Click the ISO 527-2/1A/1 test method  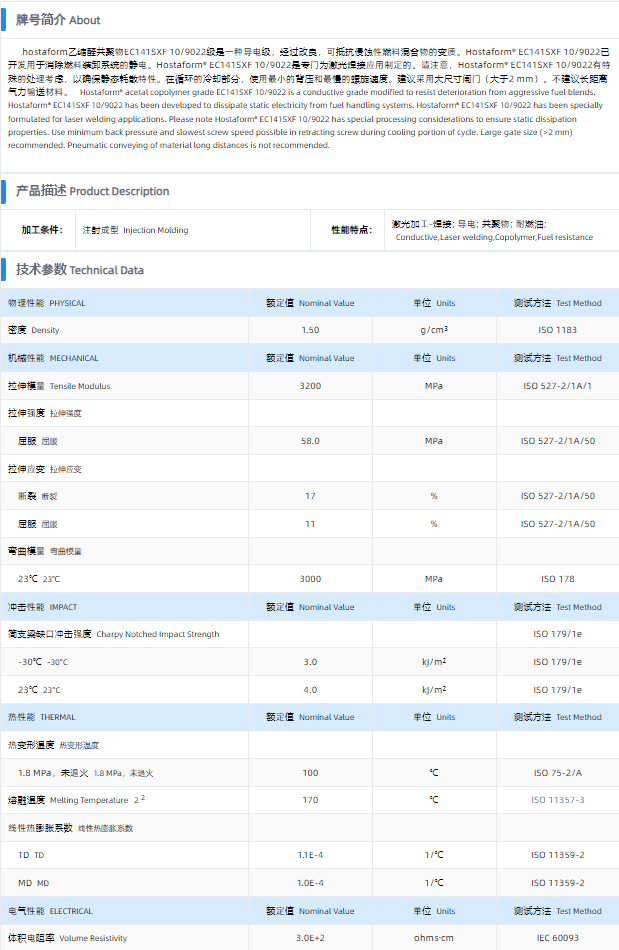[x=557, y=386]
